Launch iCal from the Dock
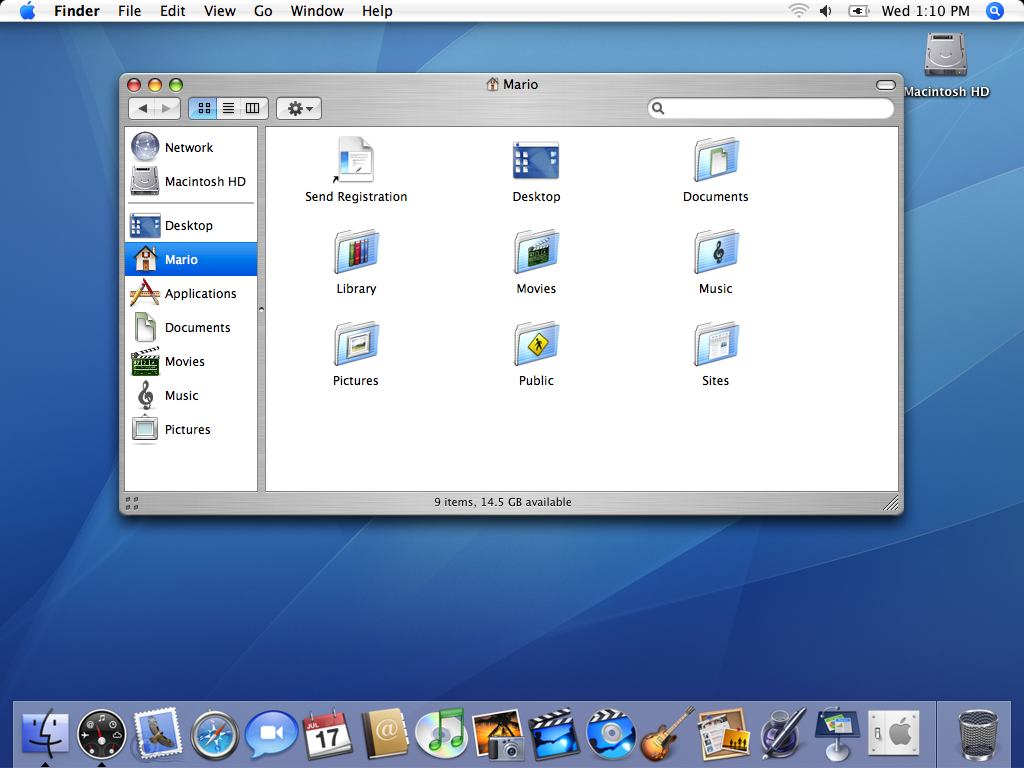 pos(328,733)
